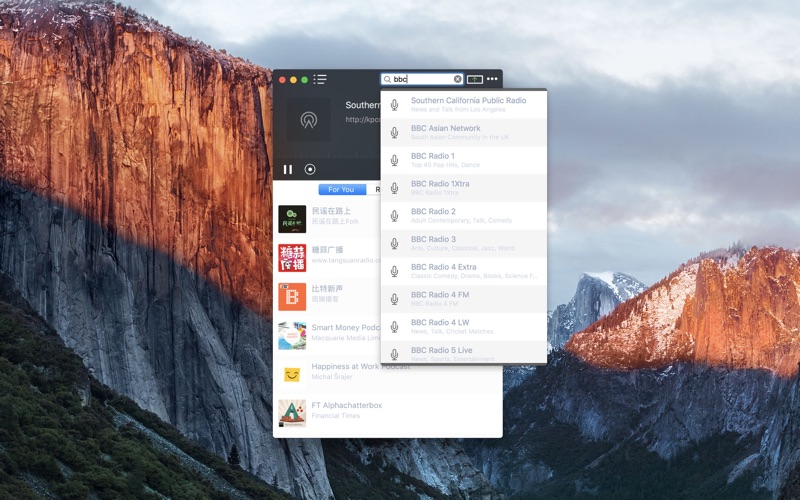Switch to the For You tab
The image size is (800, 500).
342,189
